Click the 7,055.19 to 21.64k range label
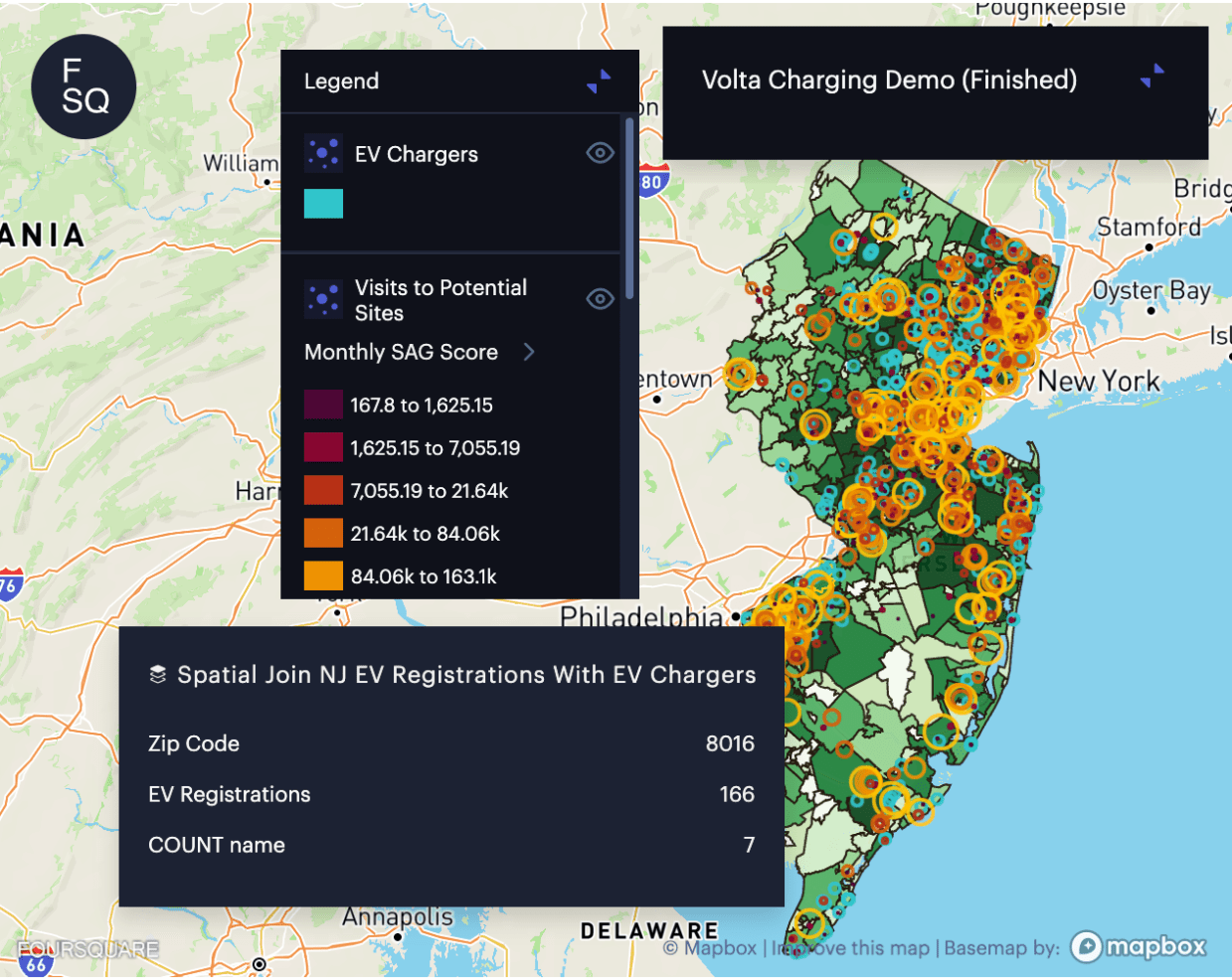Image resolution: width=1232 pixels, height=980 pixels. [429, 491]
